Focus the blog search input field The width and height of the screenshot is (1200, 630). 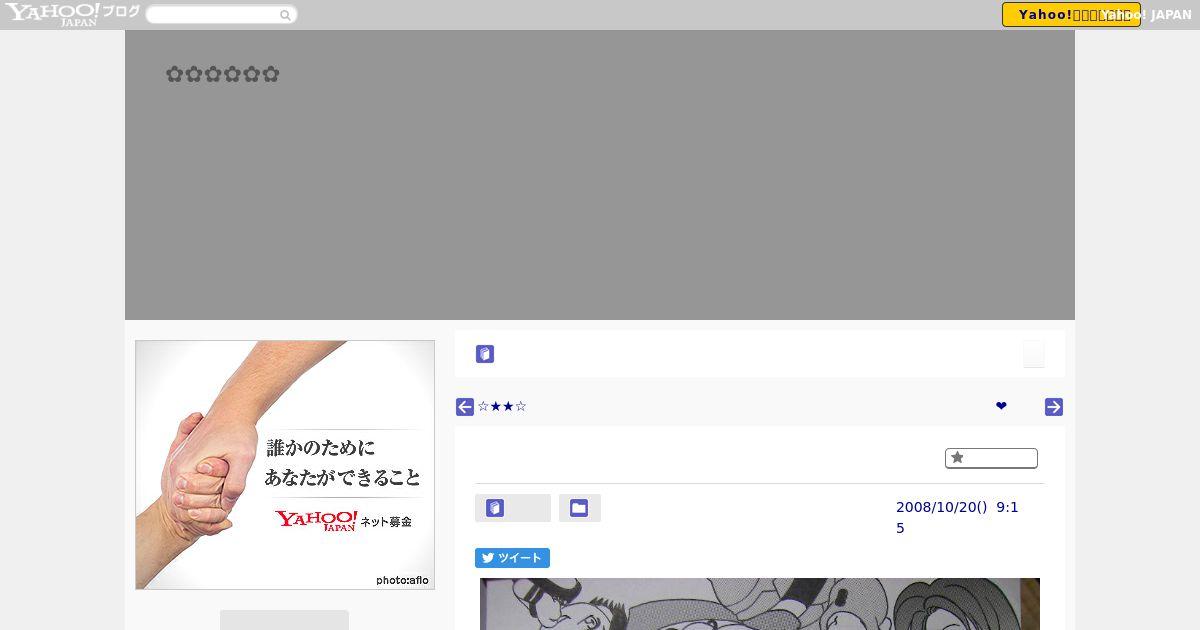point(213,15)
